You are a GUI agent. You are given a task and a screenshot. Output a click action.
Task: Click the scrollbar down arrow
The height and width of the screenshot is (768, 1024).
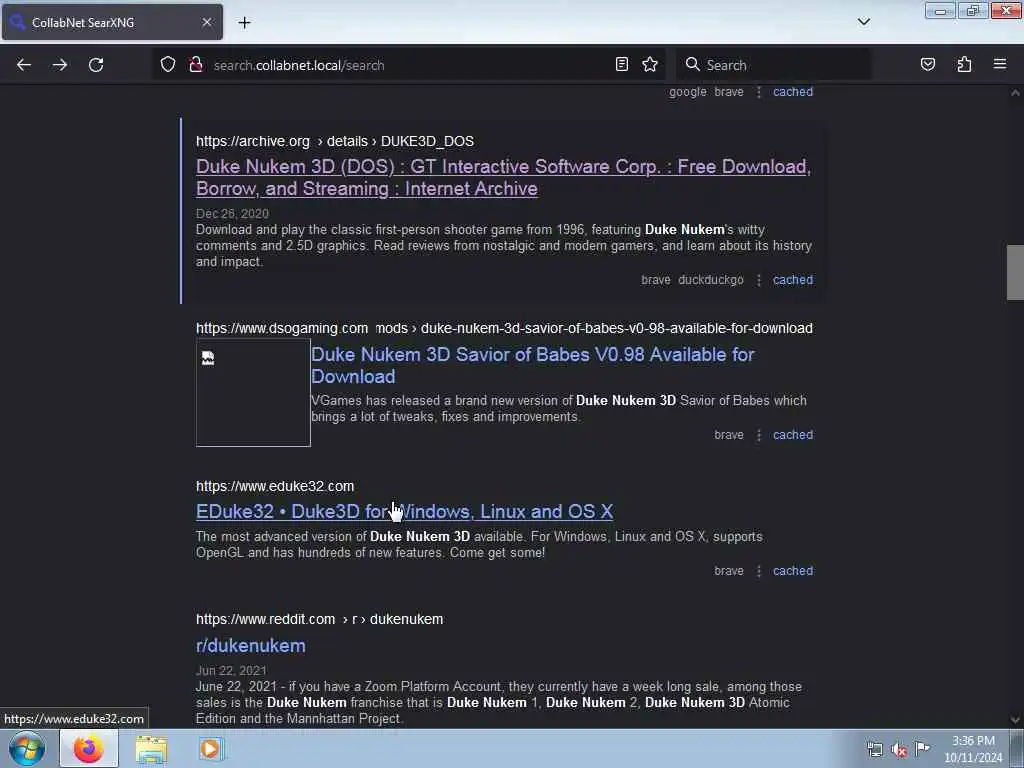1015,720
